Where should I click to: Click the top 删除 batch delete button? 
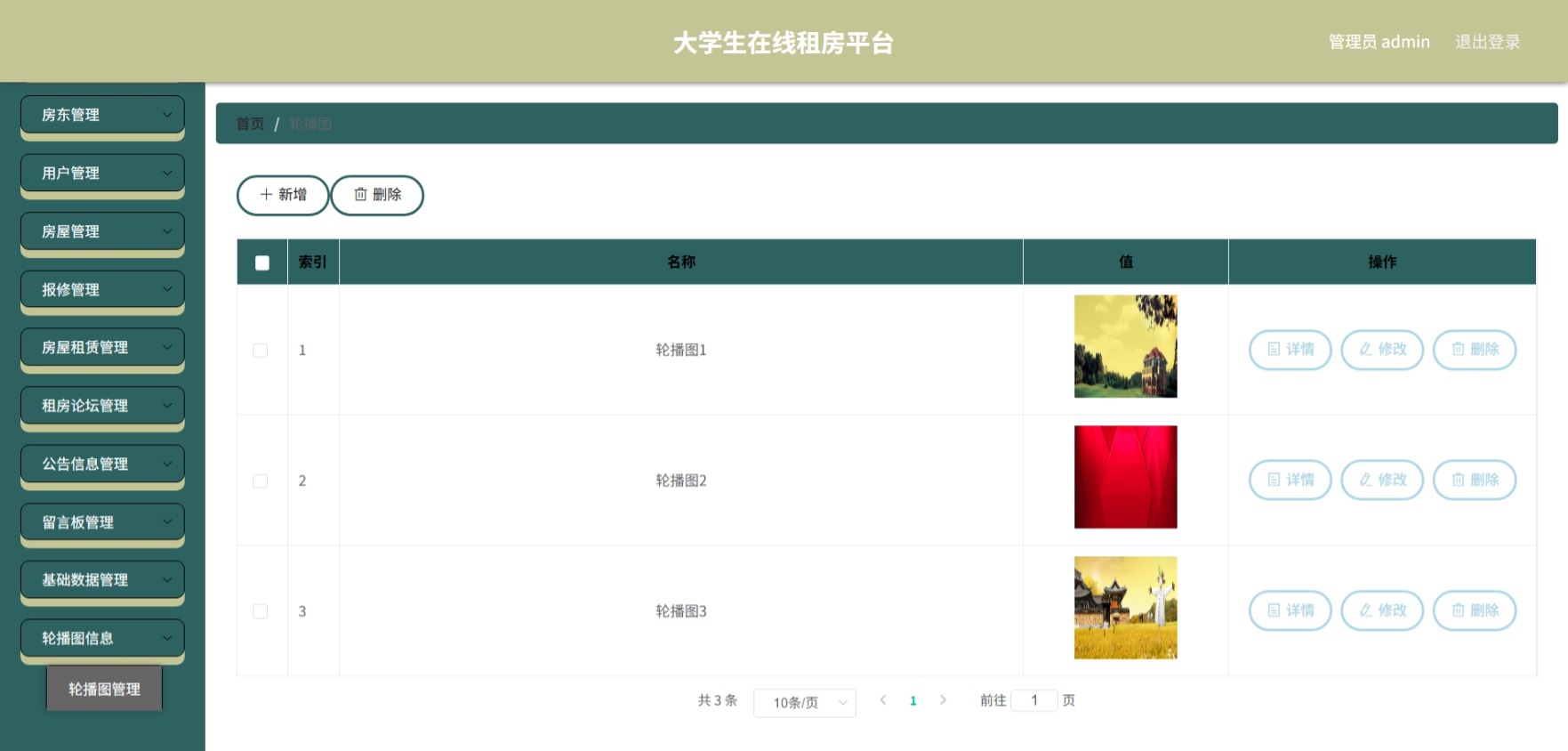point(377,195)
